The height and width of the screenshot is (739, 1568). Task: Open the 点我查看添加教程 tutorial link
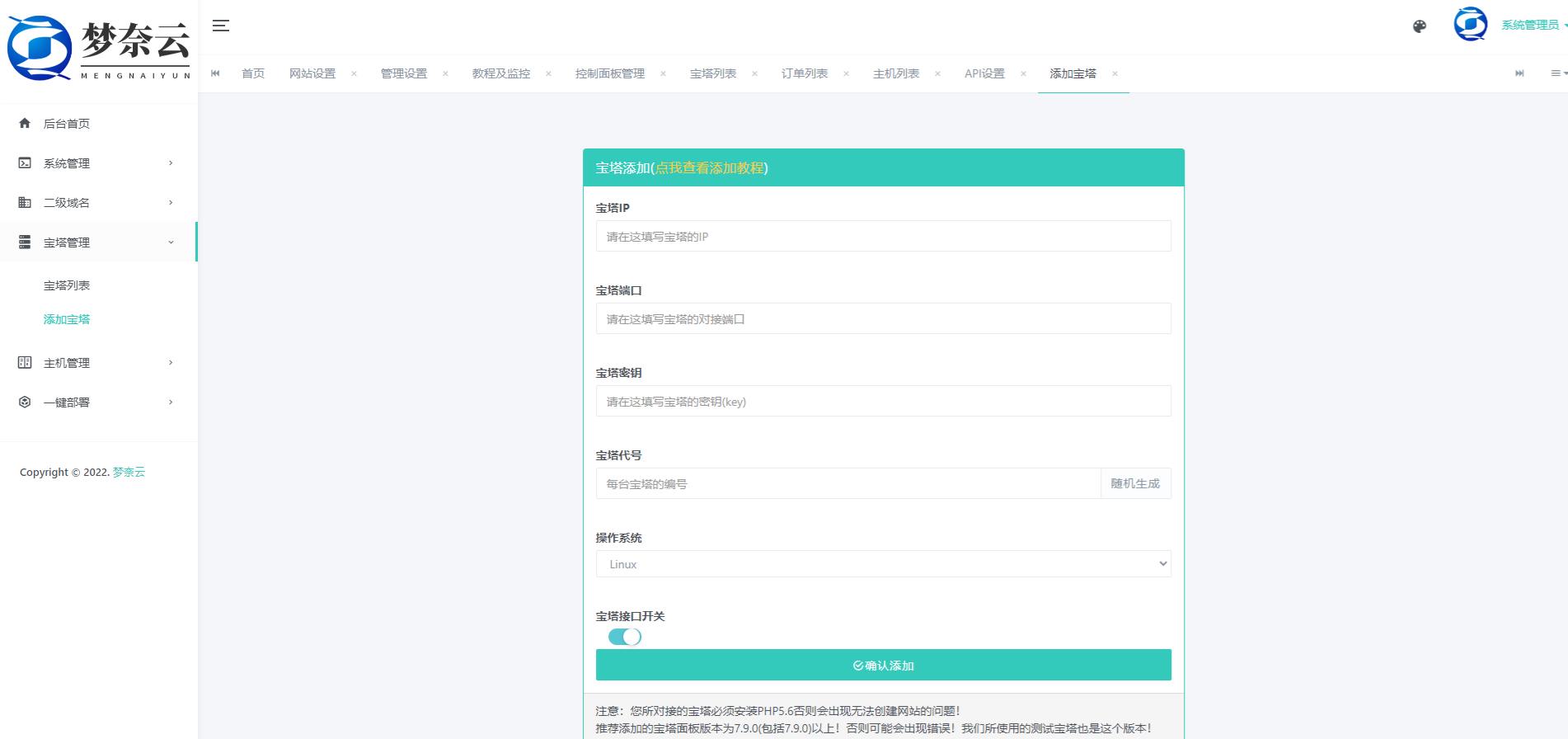pos(709,168)
